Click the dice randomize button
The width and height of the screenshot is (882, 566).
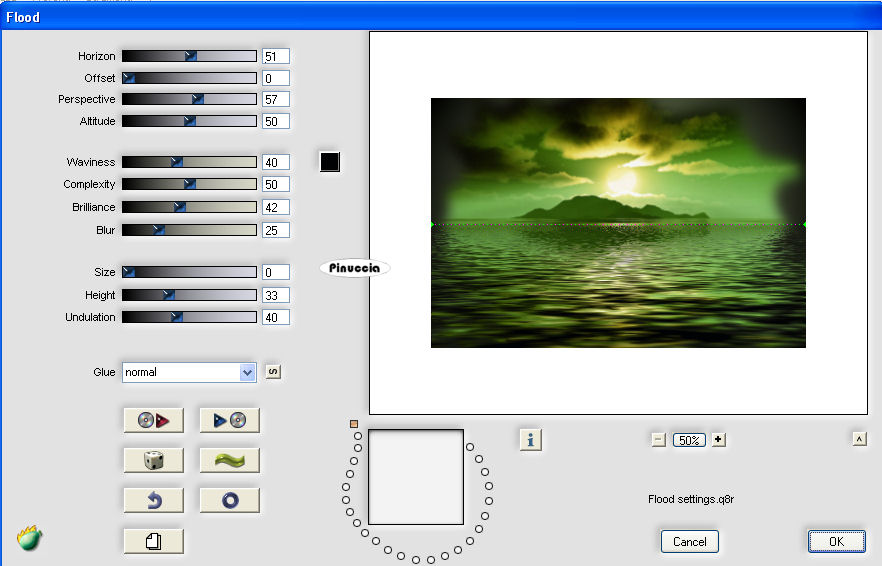154,460
